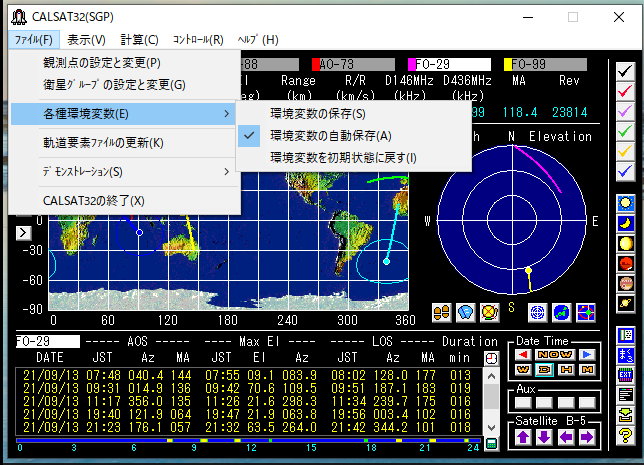644x465 pixels.
Task: Click the pass list scrollbar down arrow
Action: point(491,428)
